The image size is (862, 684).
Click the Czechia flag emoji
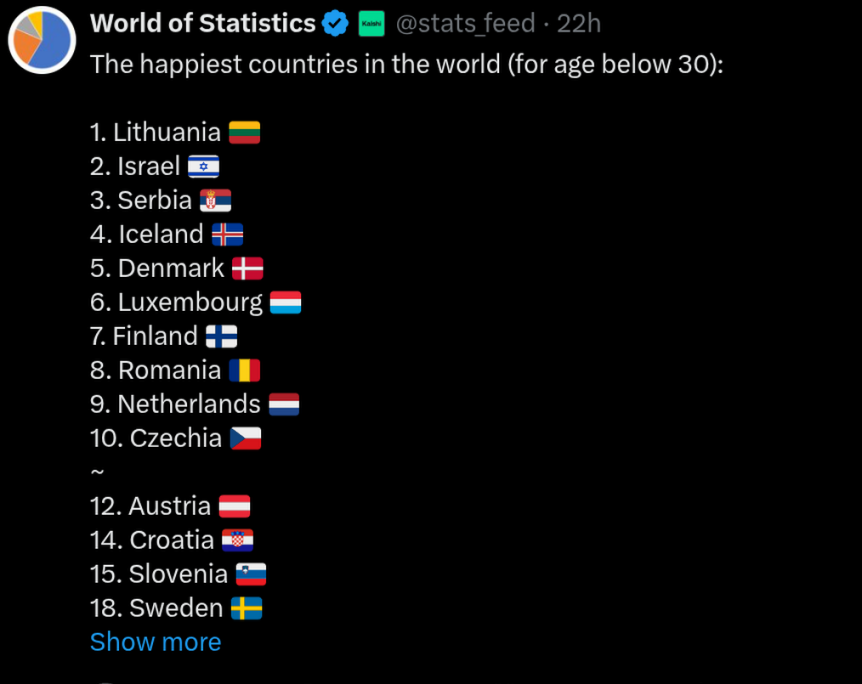click(246, 439)
